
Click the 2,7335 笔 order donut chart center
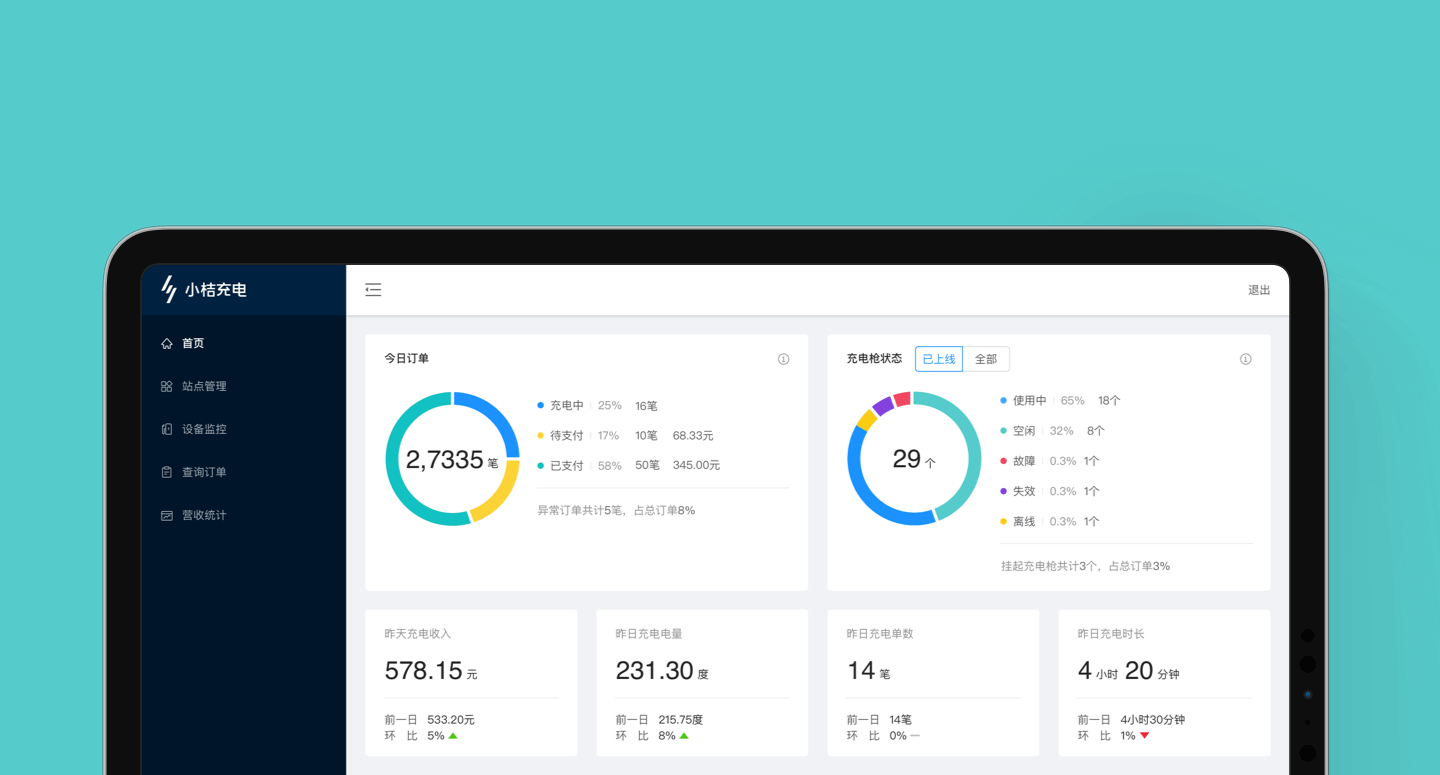[x=452, y=459]
